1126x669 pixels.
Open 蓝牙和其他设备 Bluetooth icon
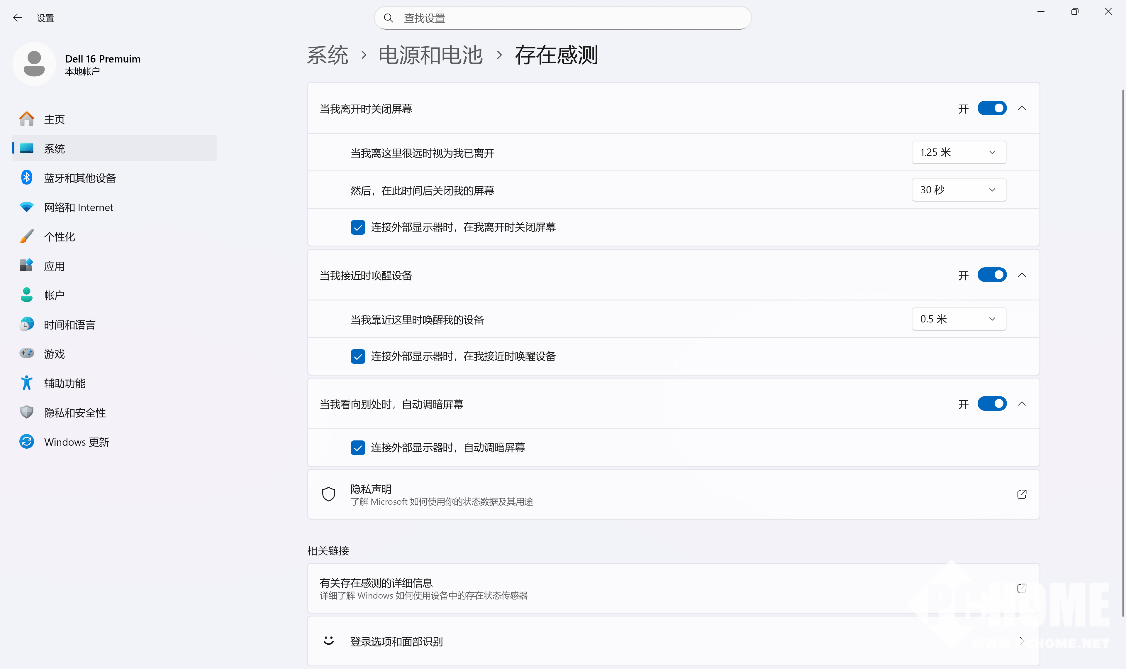27,178
